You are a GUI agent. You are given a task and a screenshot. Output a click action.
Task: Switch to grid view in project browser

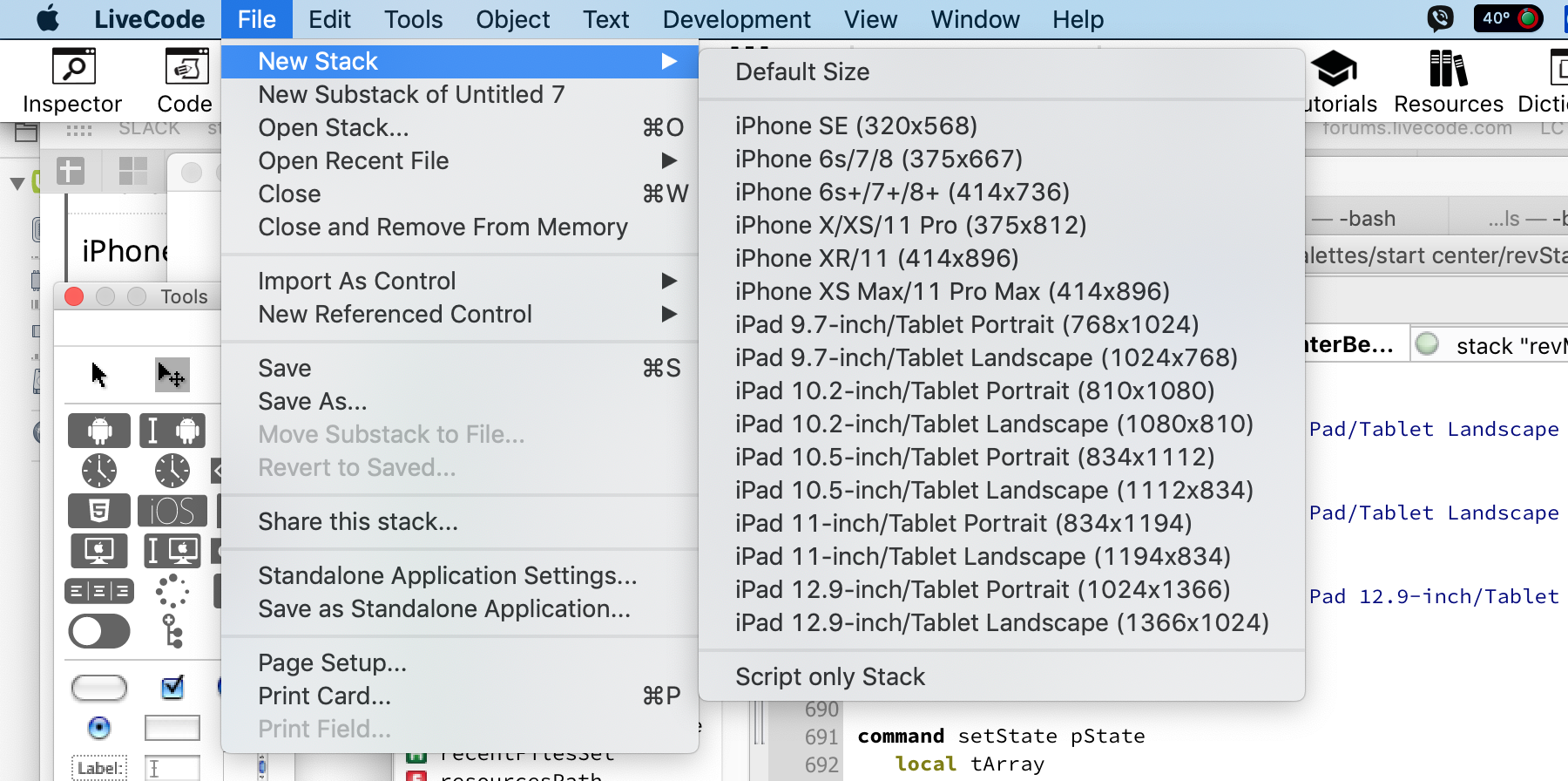pyautogui.click(x=133, y=171)
